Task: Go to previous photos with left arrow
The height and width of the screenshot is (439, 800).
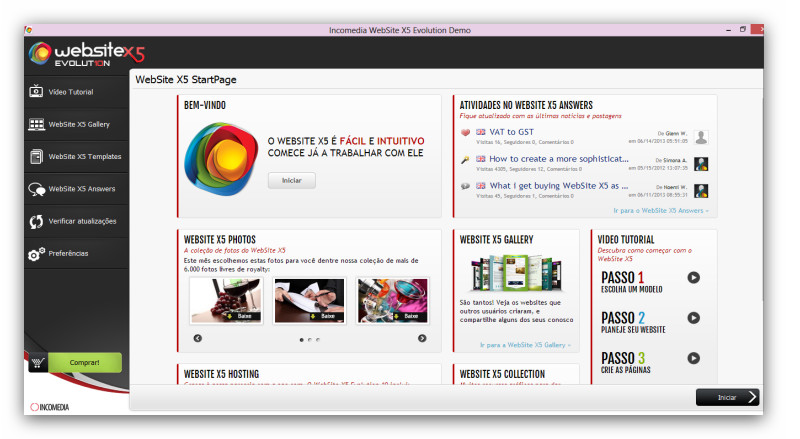Action: pos(197,338)
